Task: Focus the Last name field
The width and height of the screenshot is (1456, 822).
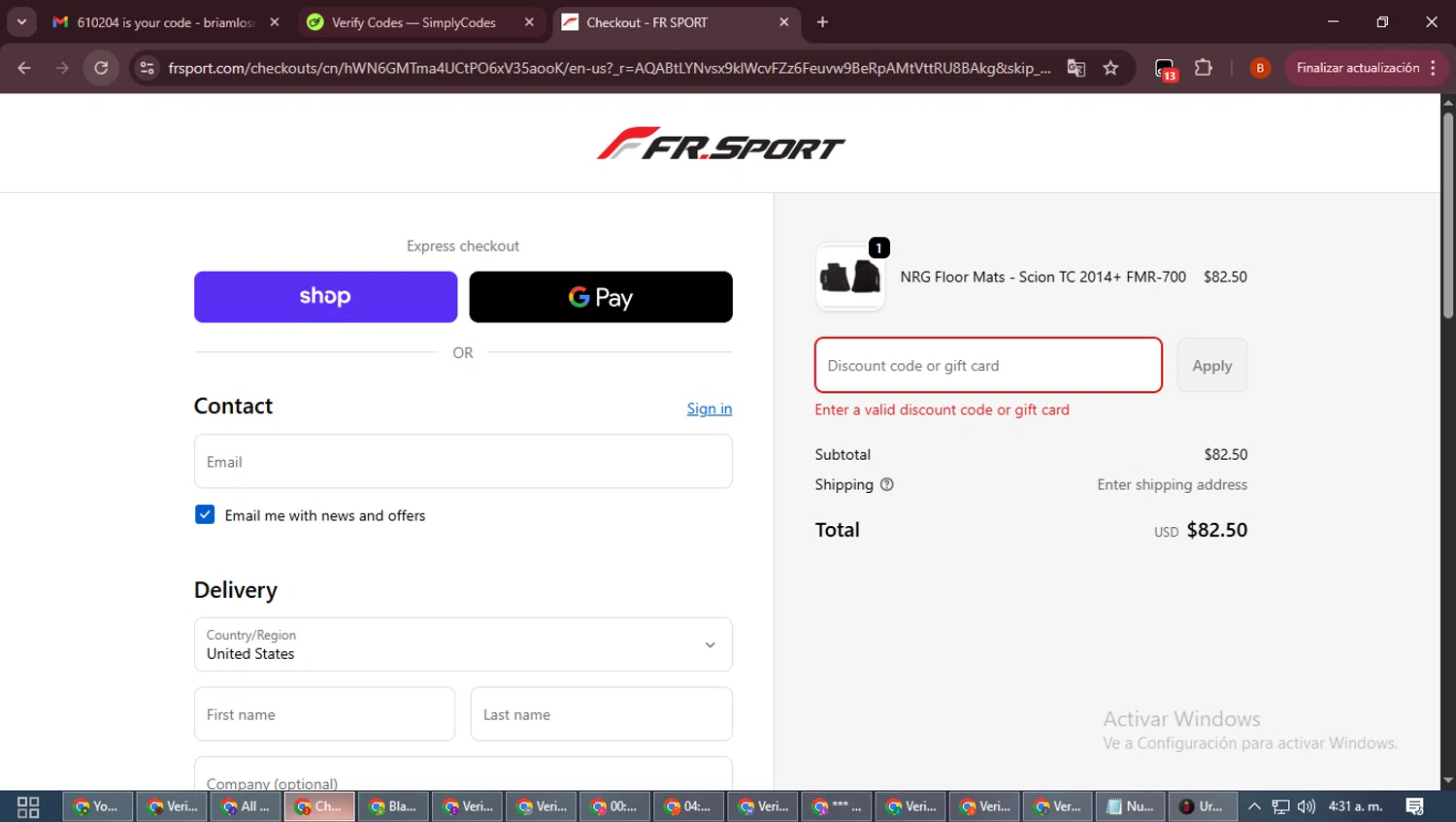Action: tap(601, 714)
